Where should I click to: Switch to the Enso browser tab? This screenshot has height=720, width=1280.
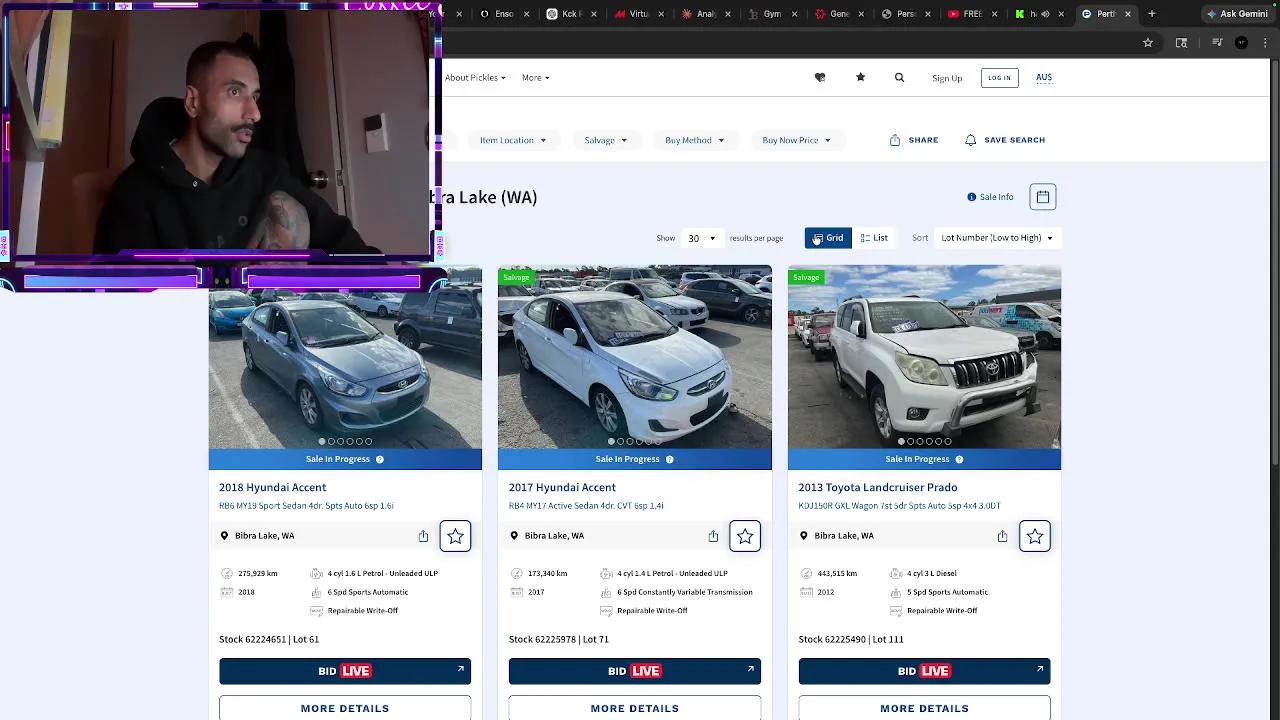click(504, 14)
